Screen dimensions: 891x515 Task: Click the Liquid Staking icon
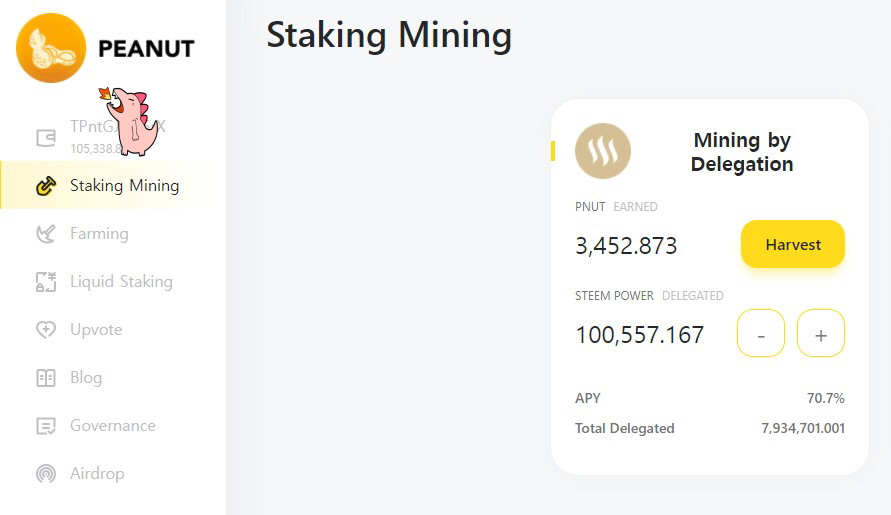tap(45, 282)
